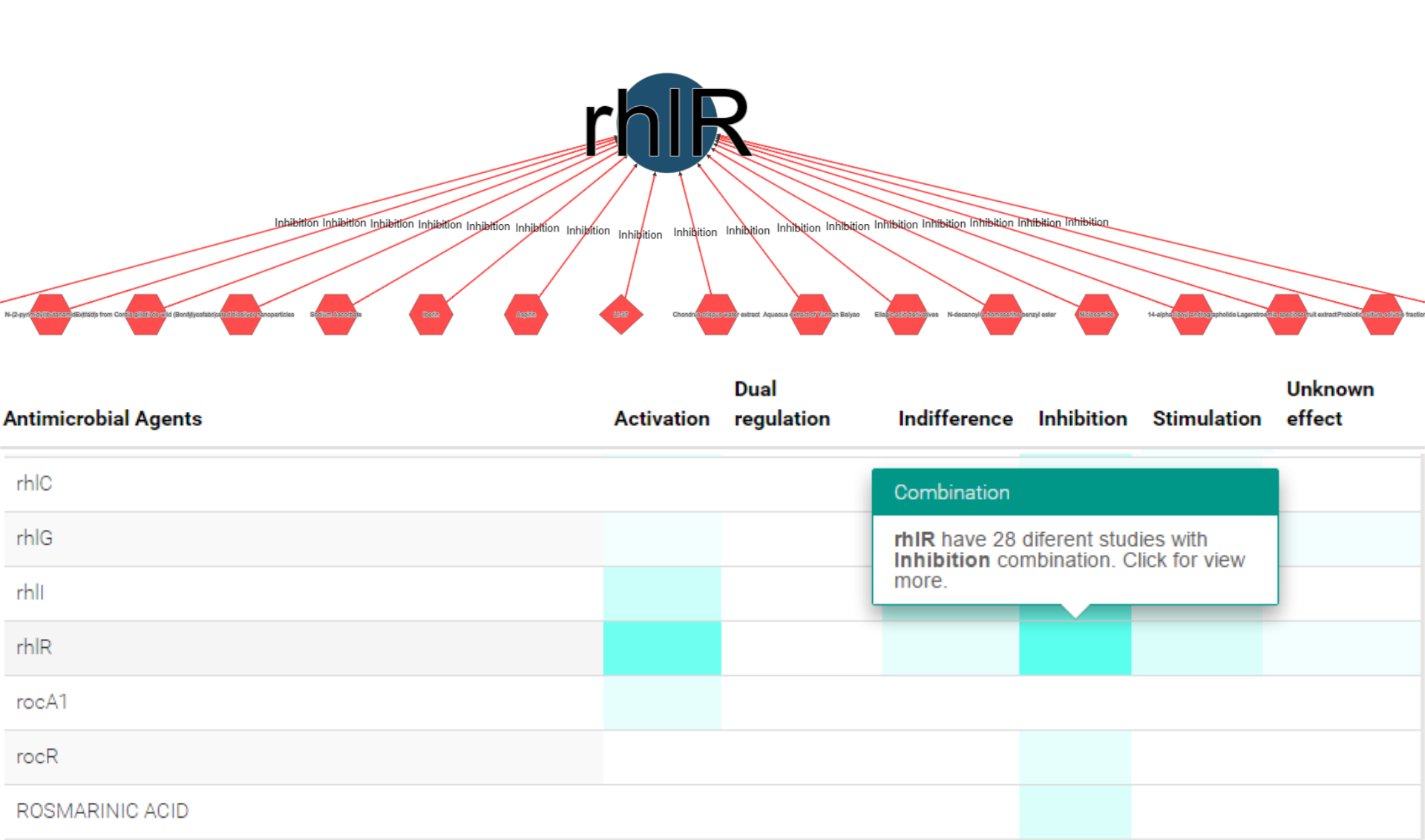Select Aqueous extract of Yunnan Baiyao node
1425x840 pixels.
tap(811, 315)
